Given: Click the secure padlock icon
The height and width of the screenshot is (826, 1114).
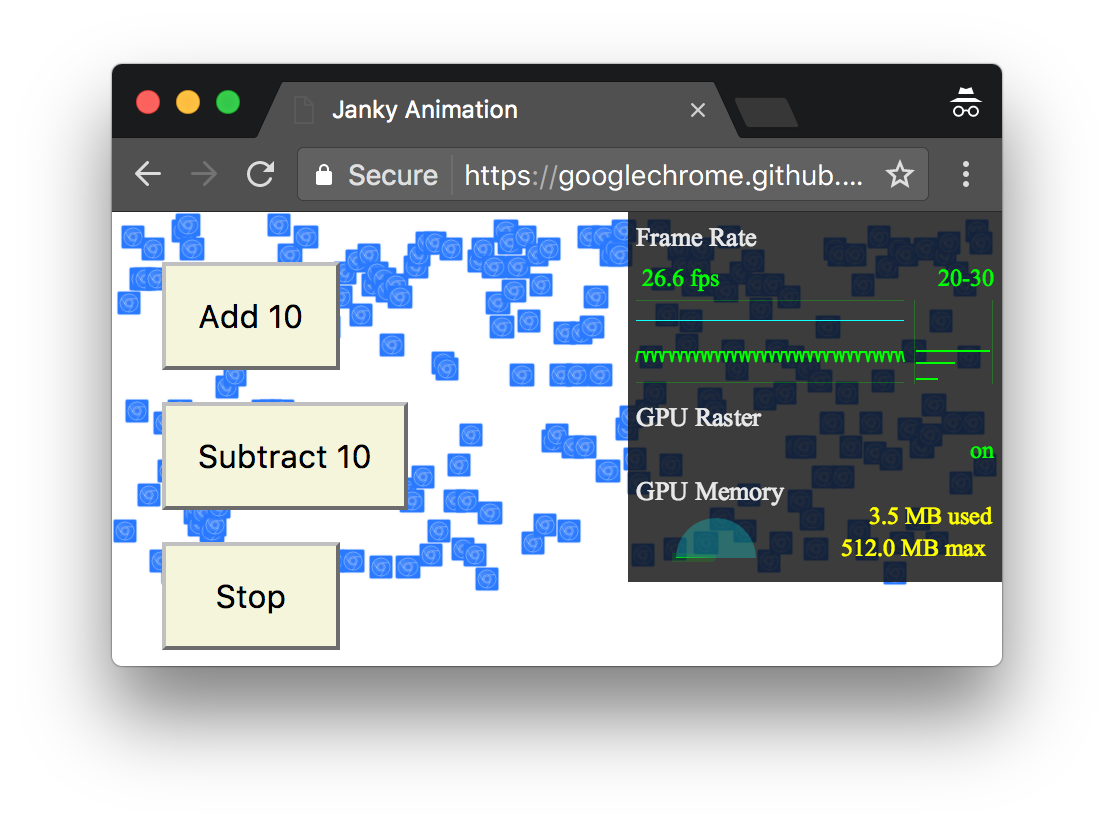Looking at the screenshot, I should tap(323, 174).
